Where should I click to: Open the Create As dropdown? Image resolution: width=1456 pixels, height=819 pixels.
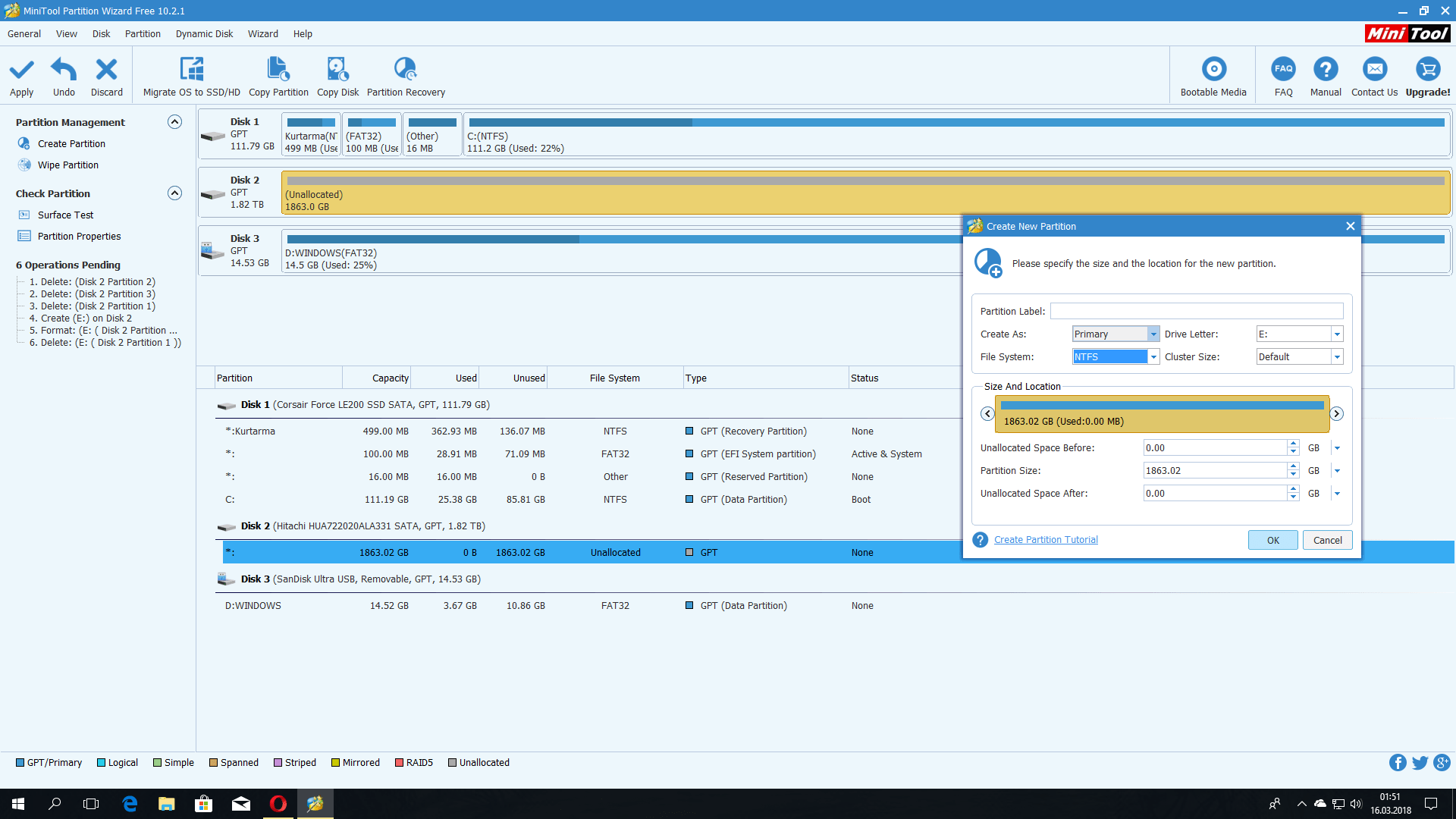(x=1153, y=334)
